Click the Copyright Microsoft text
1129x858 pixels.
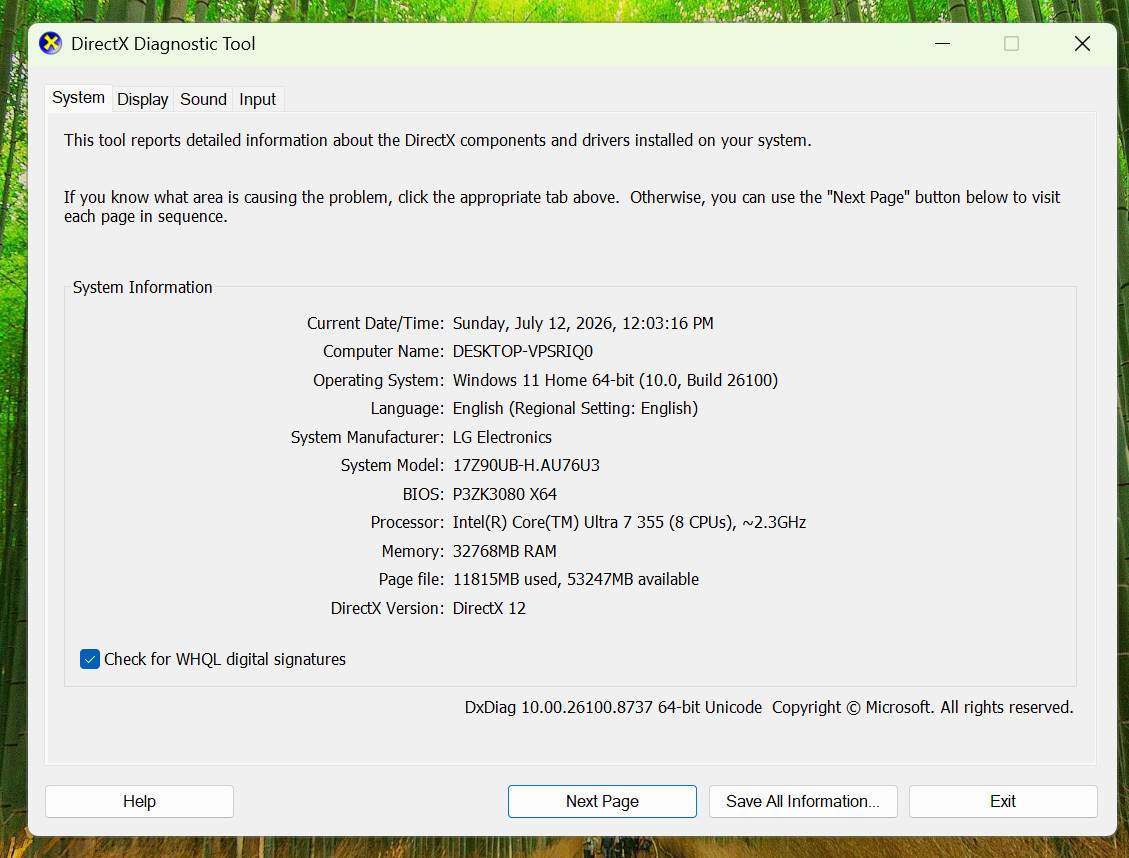pos(923,708)
